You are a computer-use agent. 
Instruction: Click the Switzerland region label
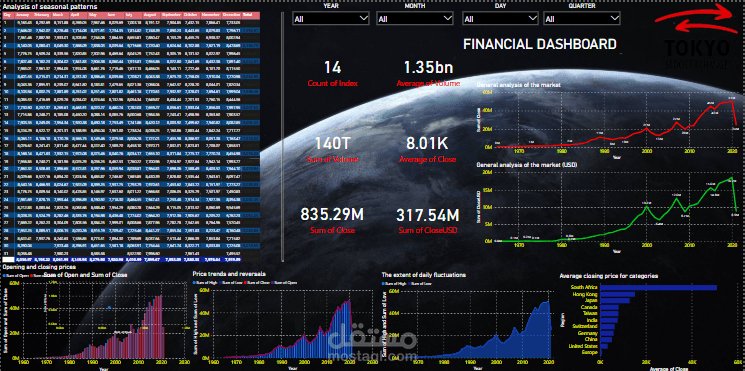(x=585, y=327)
